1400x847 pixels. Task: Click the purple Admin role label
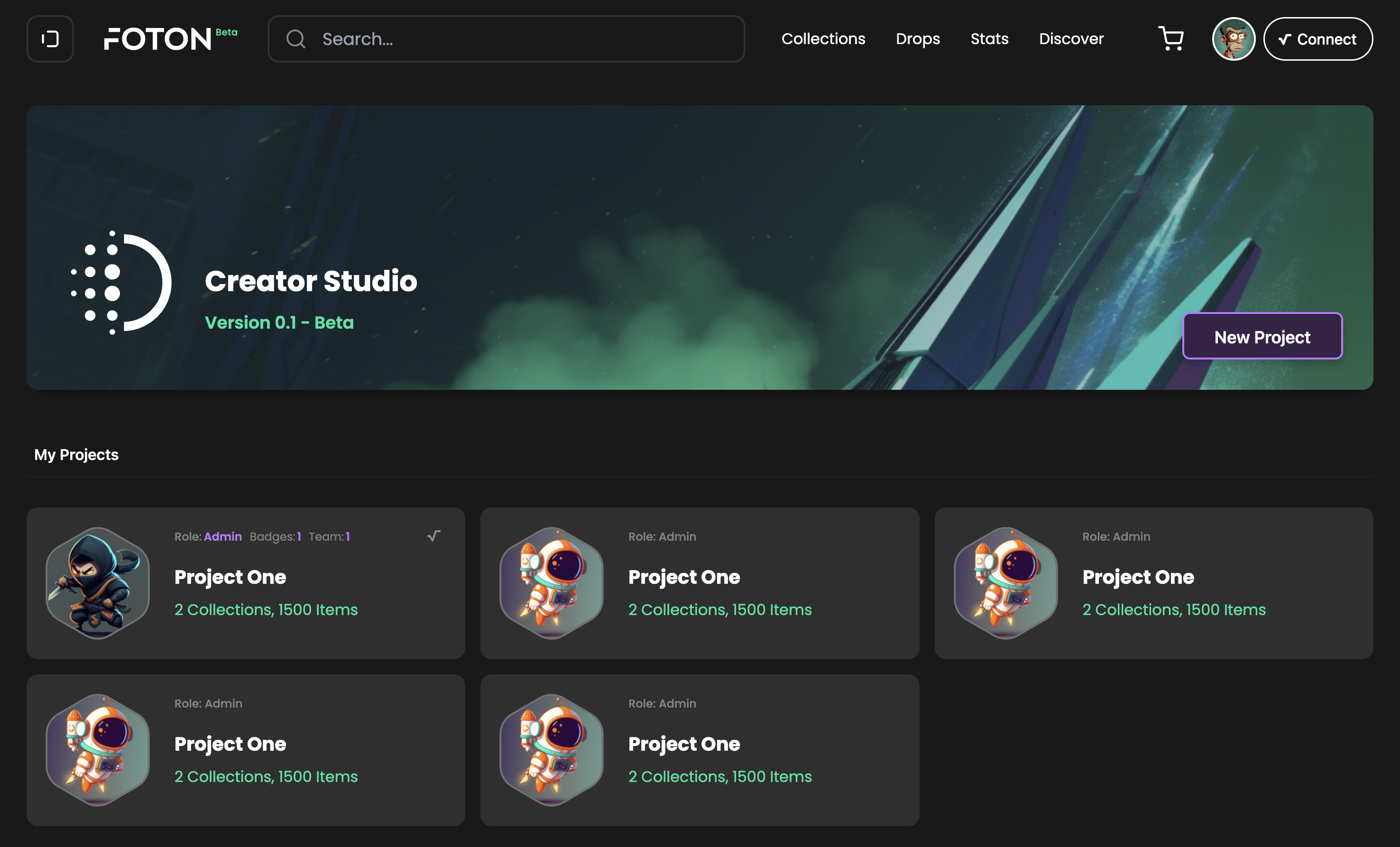click(x=223, y=536)
